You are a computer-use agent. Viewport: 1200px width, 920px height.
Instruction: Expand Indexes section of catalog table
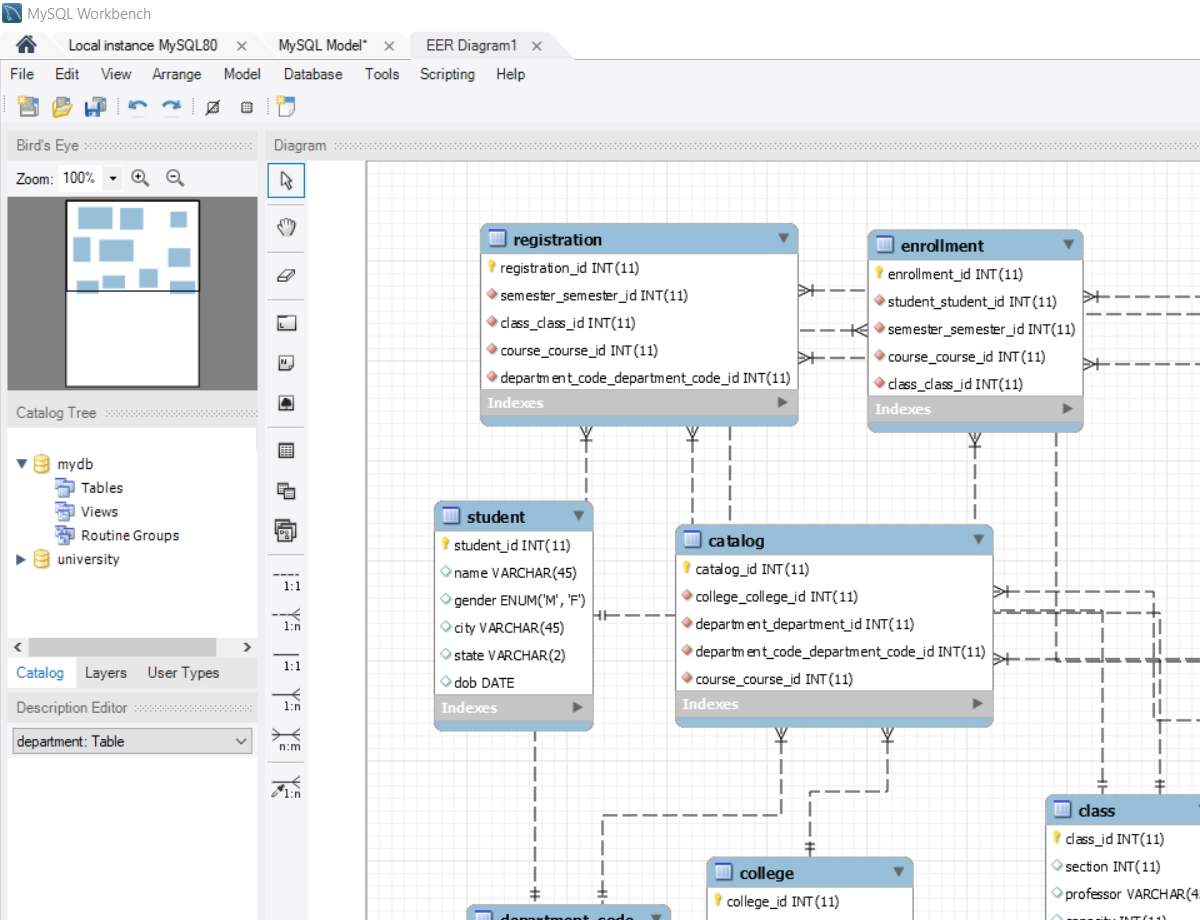tap(978, 703)
